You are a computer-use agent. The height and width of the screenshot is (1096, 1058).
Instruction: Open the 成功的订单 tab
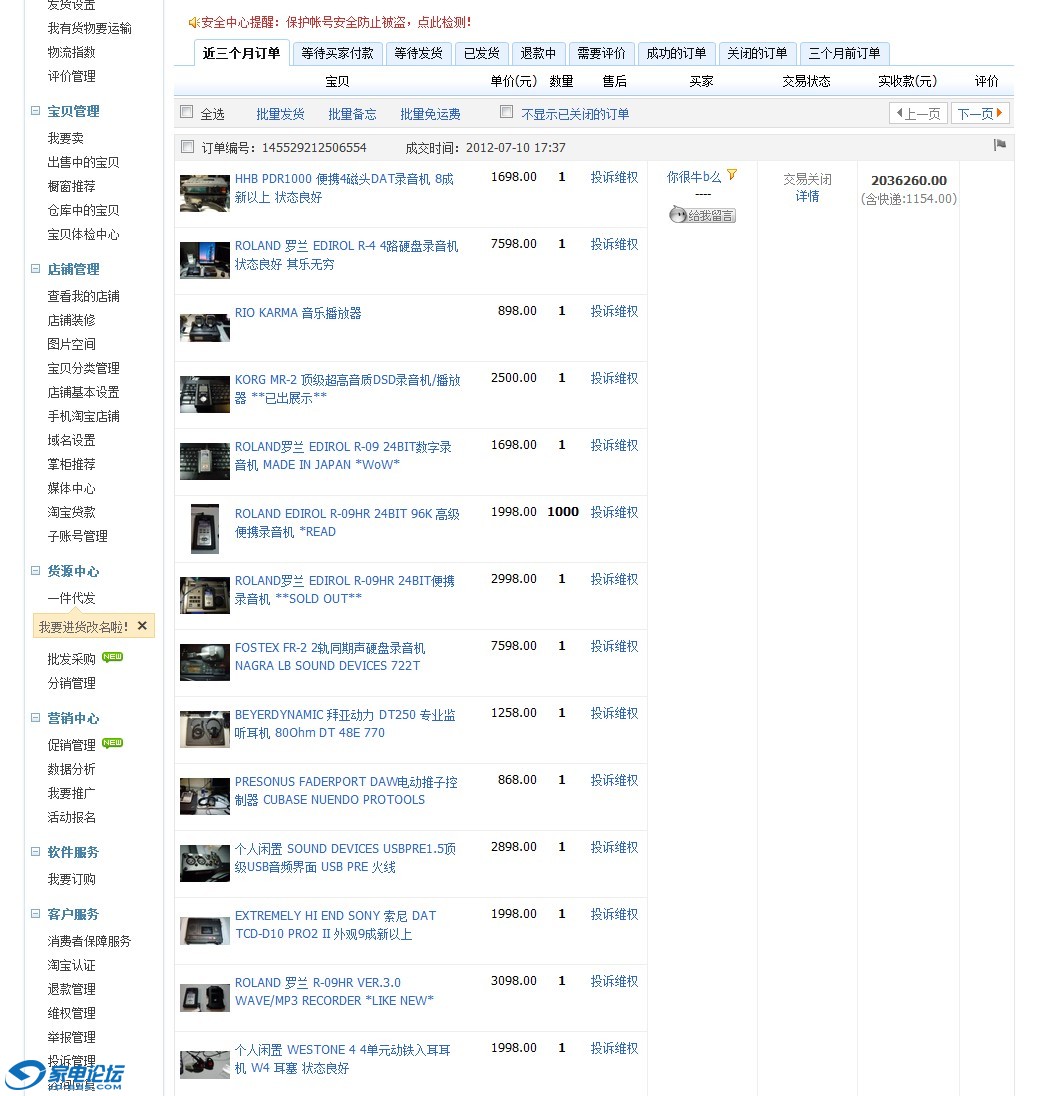(x=676, y=53)
